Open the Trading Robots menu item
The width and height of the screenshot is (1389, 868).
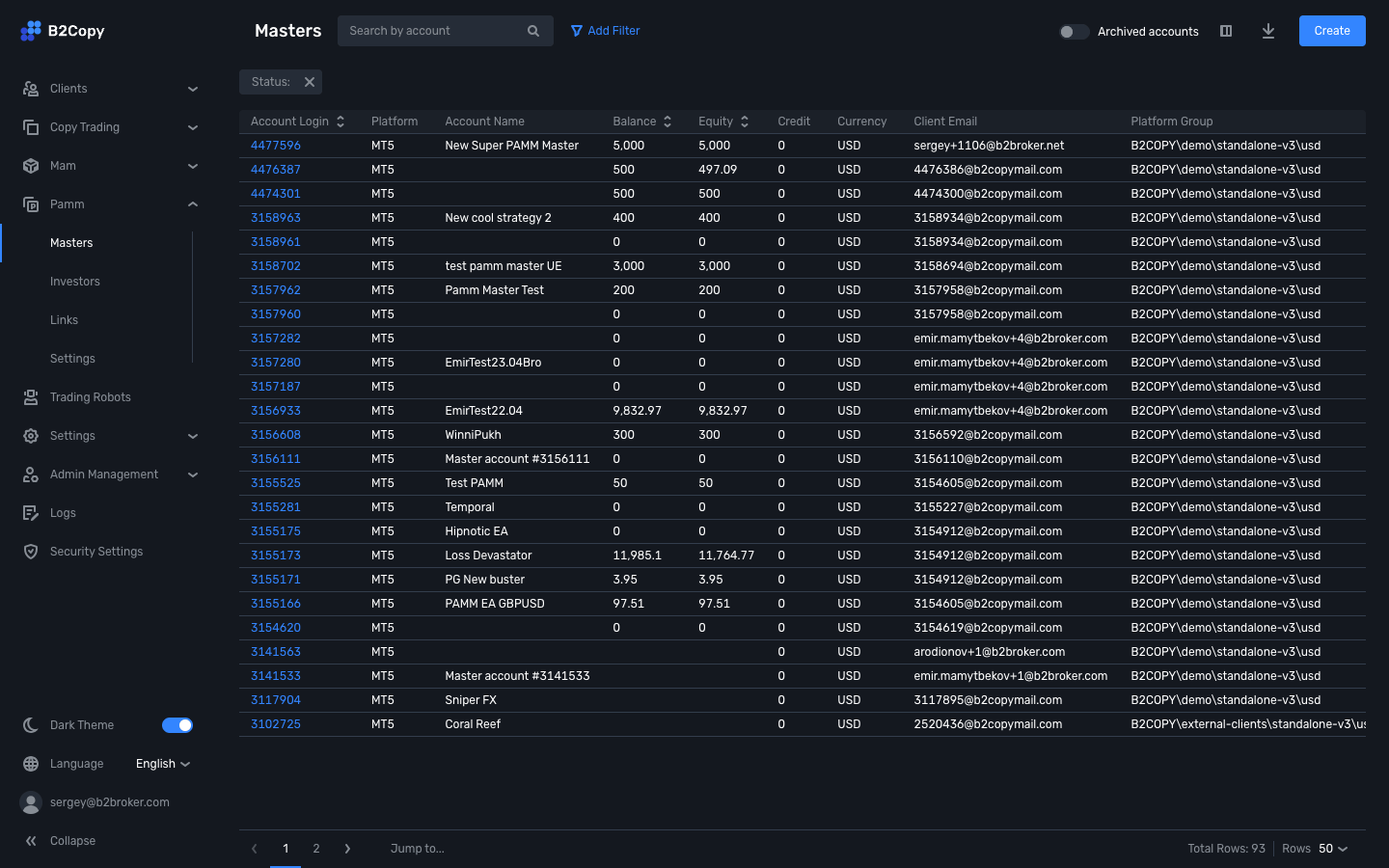[x=91, y=397]
